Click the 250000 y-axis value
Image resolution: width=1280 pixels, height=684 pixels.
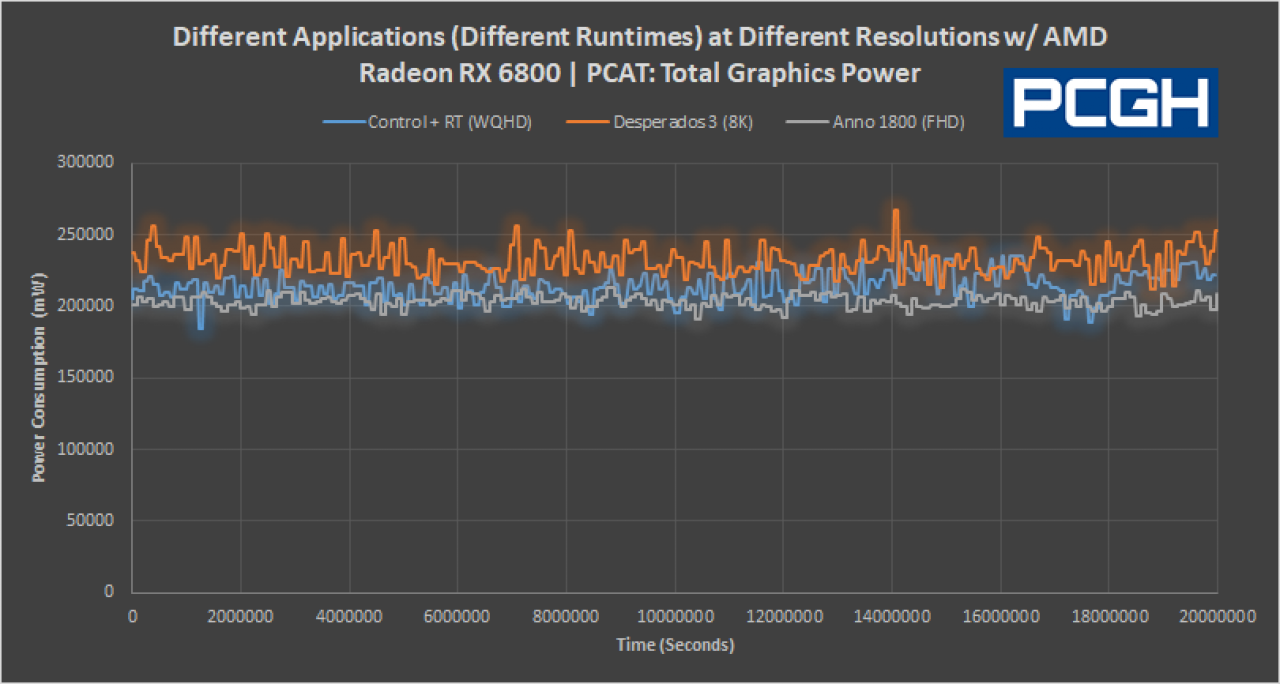point(88,234)
